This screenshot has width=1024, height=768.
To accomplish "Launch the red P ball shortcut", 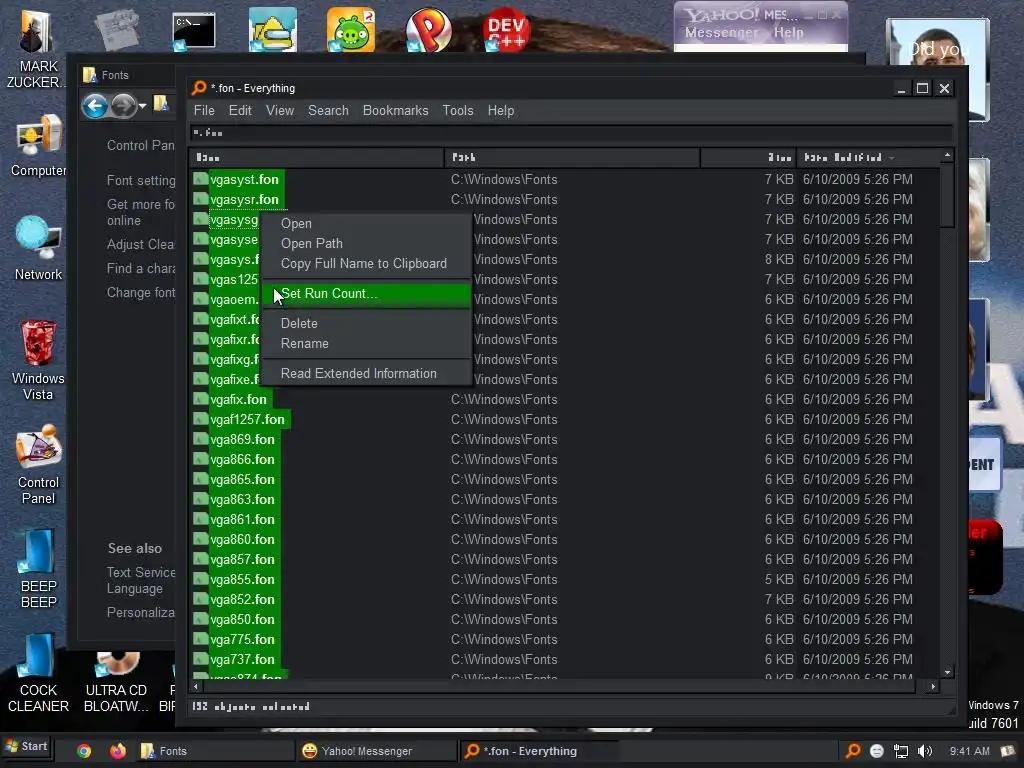I will (x=428, y=30).
